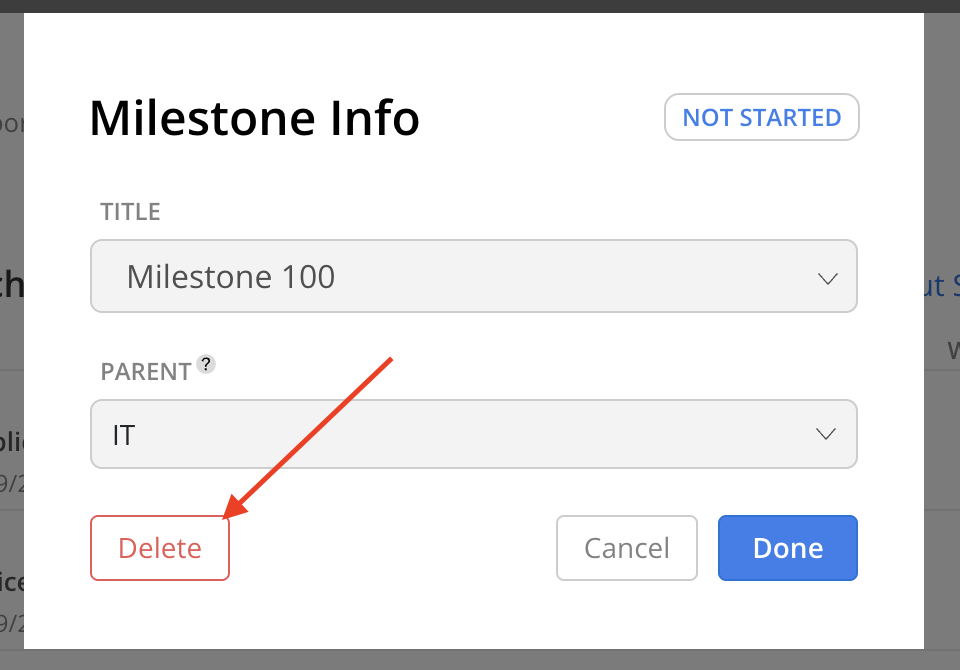Expand the Parent dropdown chevron arrow
This screenshot has height=670, width=960.
(826, 434)
